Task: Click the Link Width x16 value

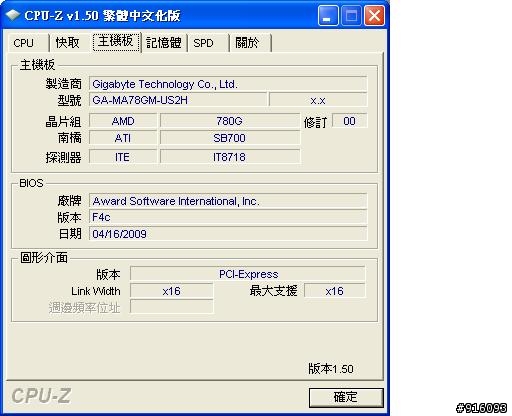Action: (171, 291)
